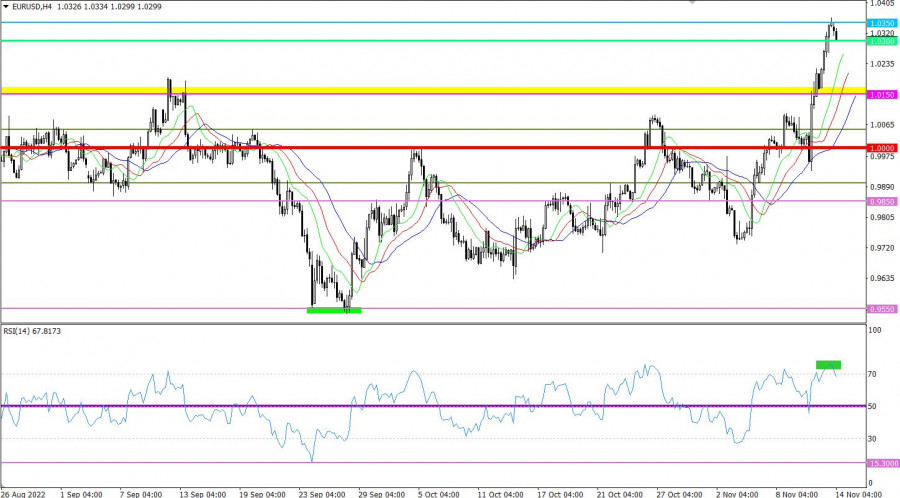Select green rectangle marker on RSI panel
Viewport: 900px width, 498px height.
[828, 364]
